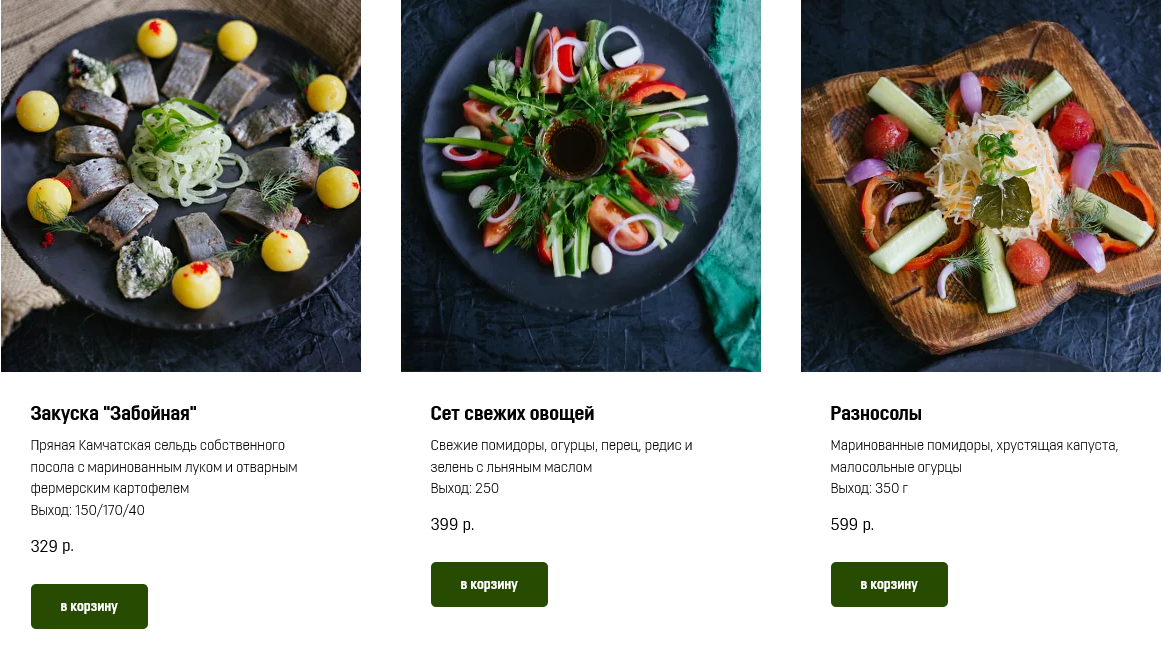Click the marinated onion pile on herring plate
This screenshot has height=663, width=1161.
pos(186,155)
